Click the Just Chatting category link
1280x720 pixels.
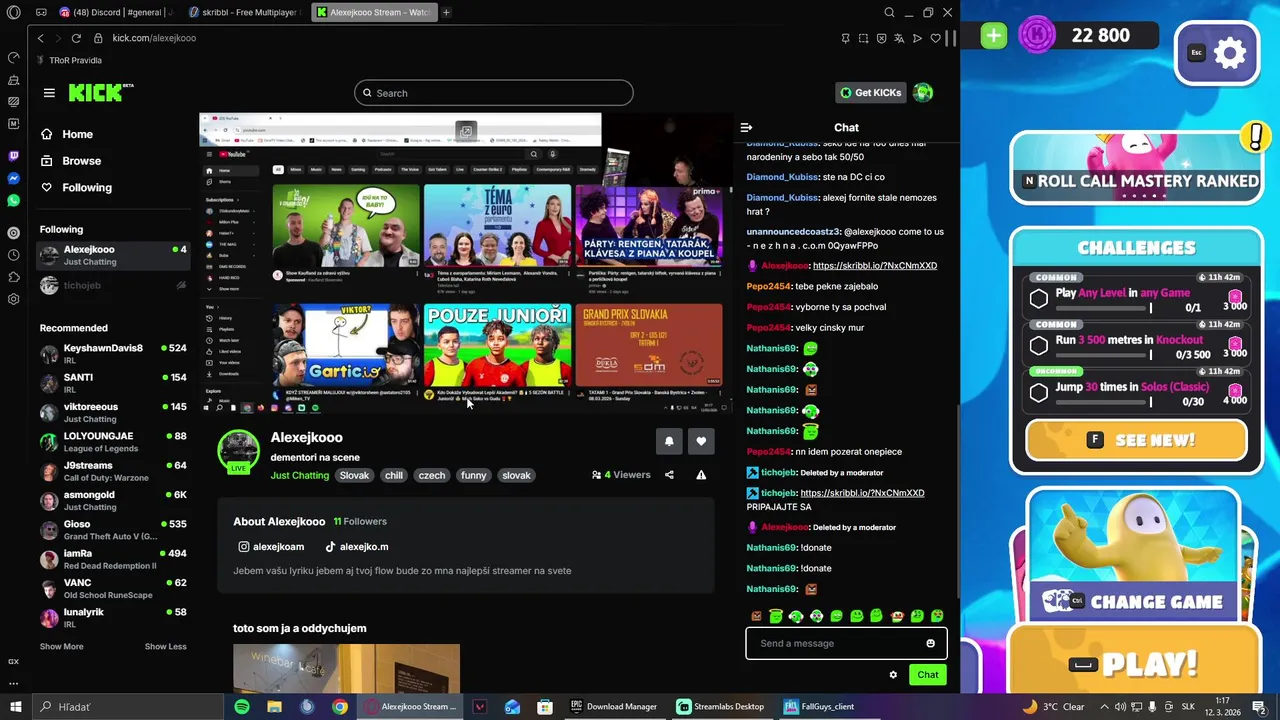299,475
